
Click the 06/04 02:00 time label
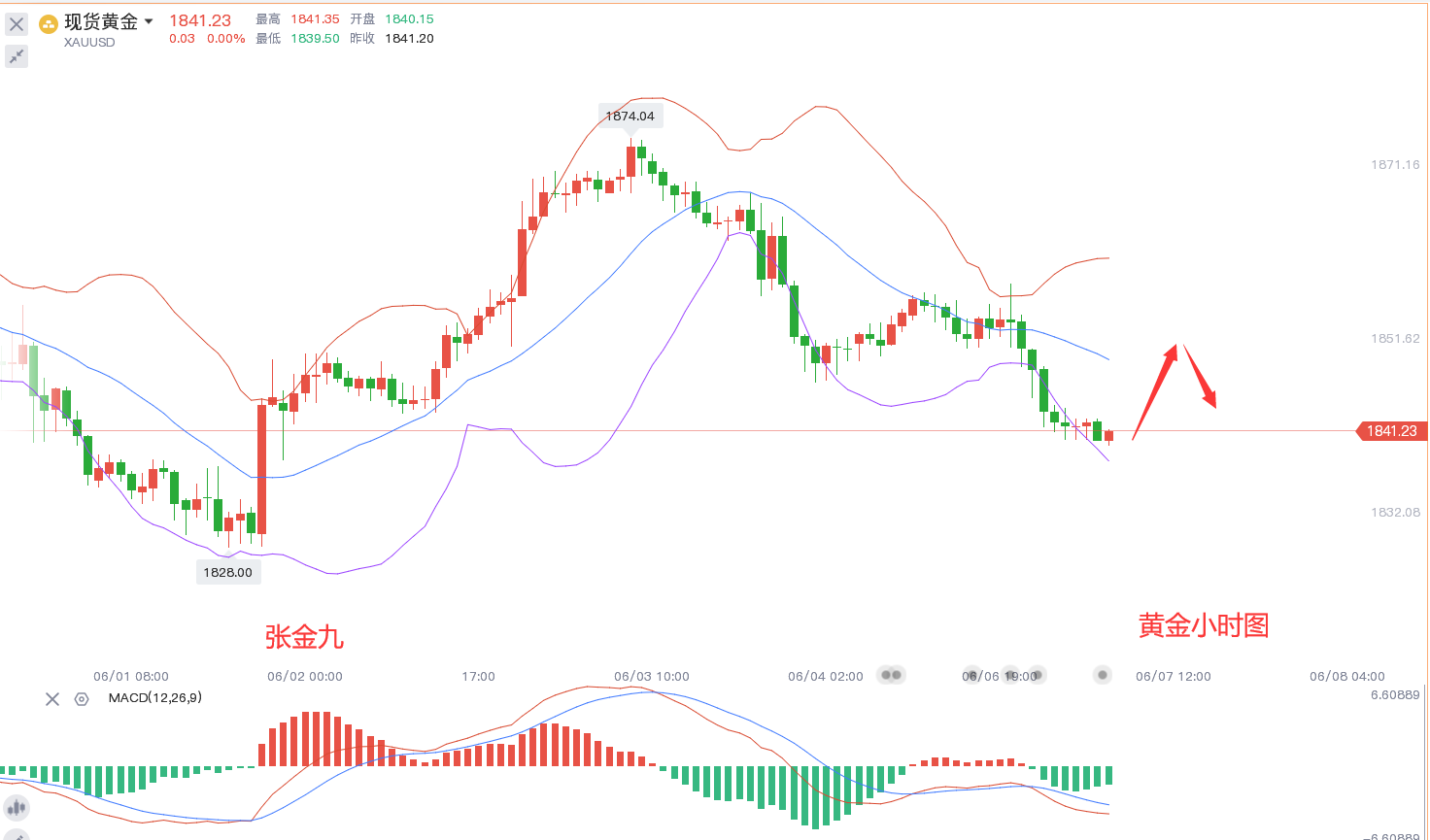[x=826, y=677]
